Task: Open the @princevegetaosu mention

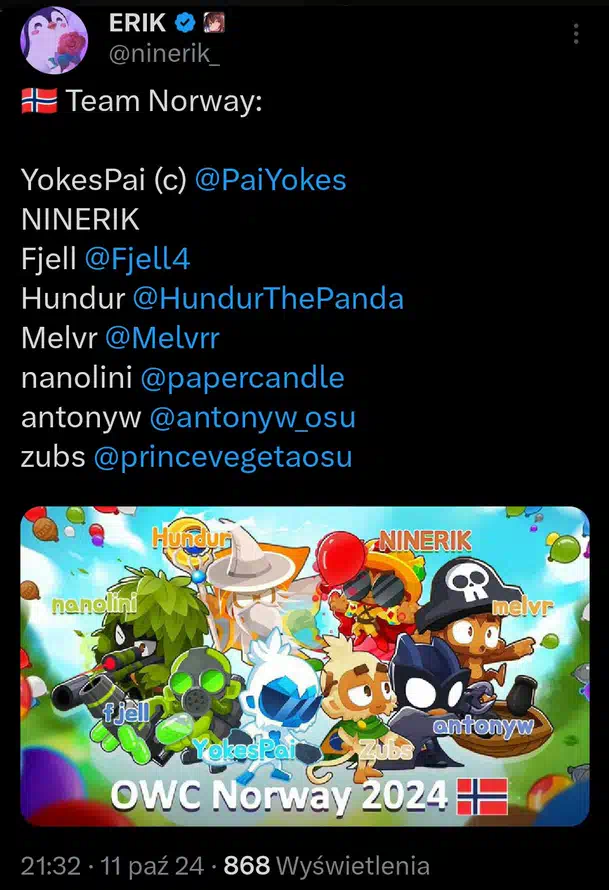Action: pos(223,457)
